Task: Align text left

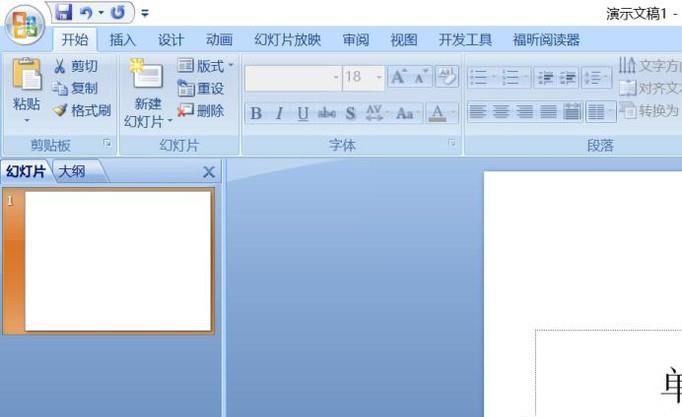Action: click(x=478, y=112)
